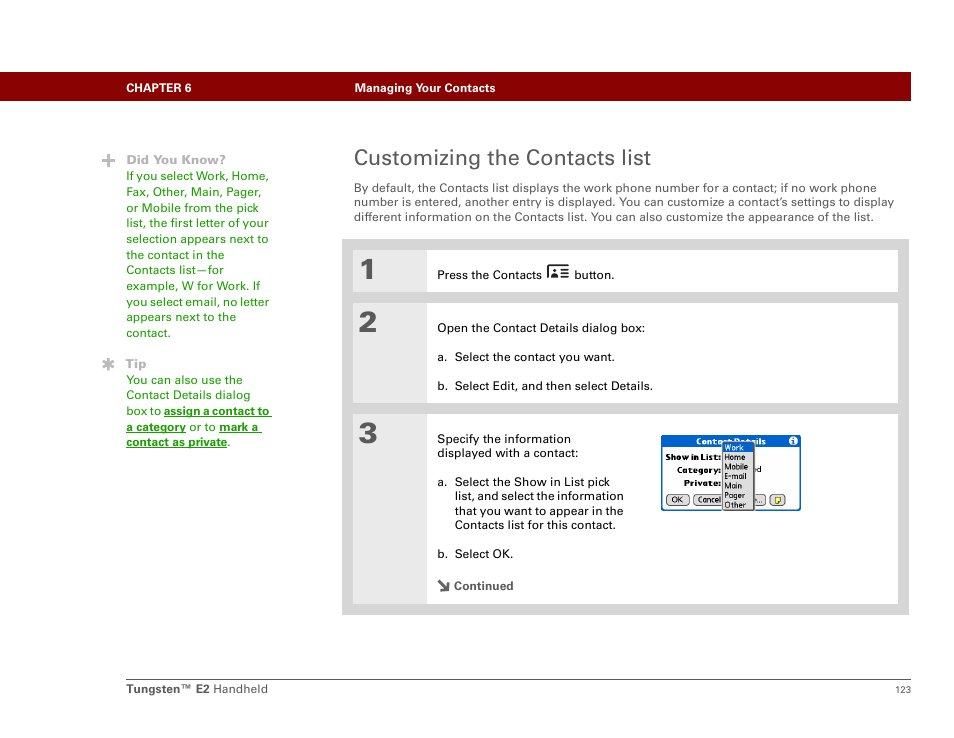Viewport: 954px width, 738px height.
Task: Click 'Open the Contact Details dialog box:' text
Action: [541, 329]
